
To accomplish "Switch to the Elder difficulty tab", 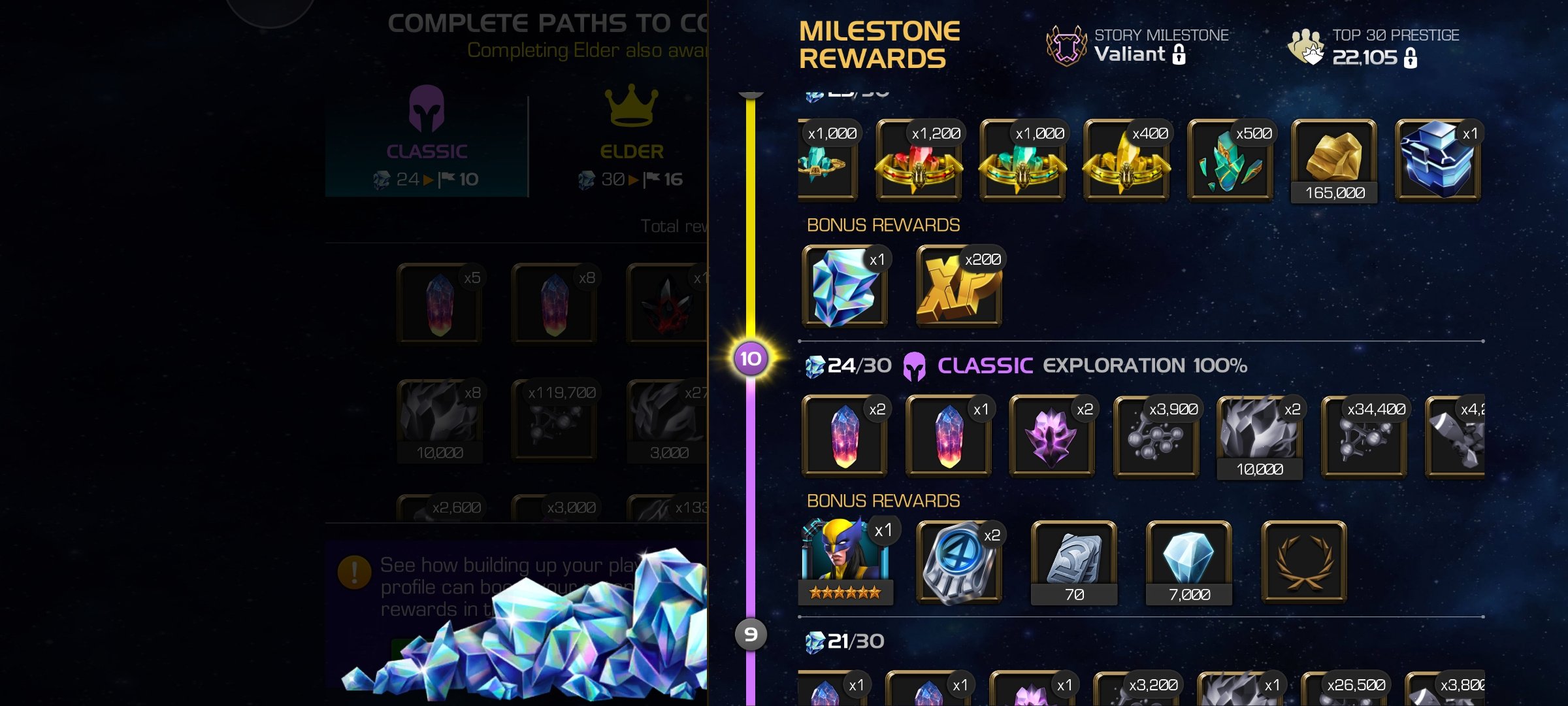I will 631,139.
